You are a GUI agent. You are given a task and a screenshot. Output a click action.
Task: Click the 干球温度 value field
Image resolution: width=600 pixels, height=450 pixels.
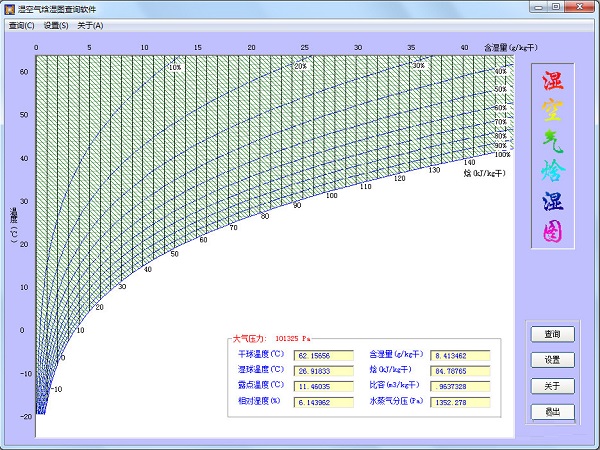click(324, 355)
